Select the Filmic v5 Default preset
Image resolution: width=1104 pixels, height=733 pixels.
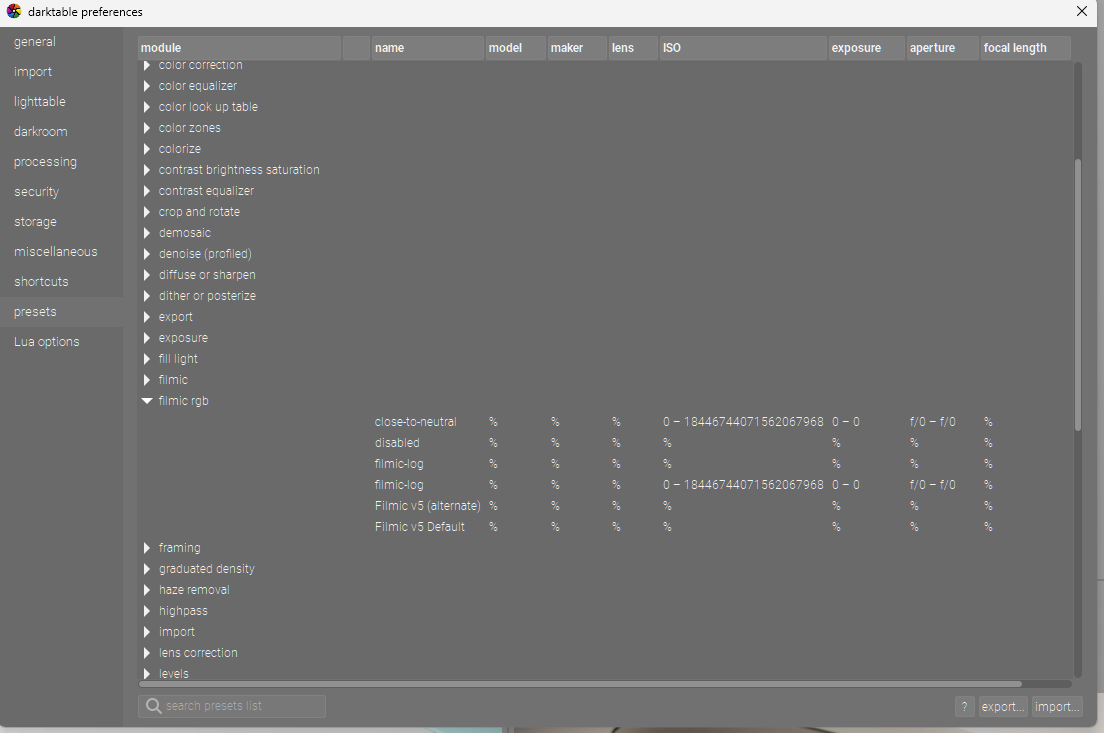(x=420, y=527)
